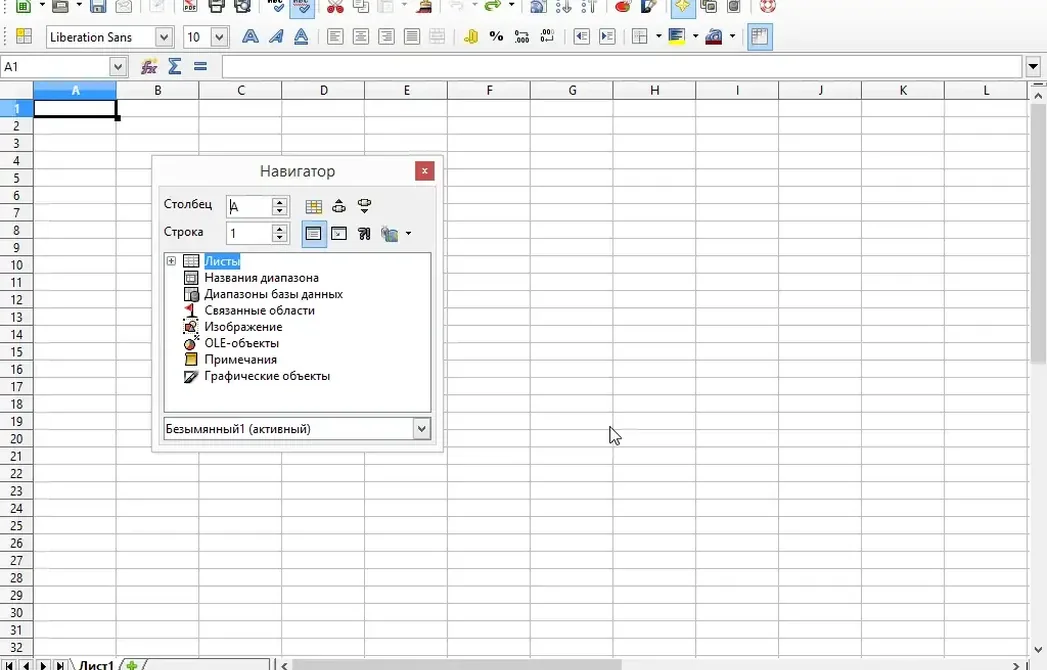This screenshot has width=1047, height=670.
Task: Apply percent number format
Action: tap(496, 36)
